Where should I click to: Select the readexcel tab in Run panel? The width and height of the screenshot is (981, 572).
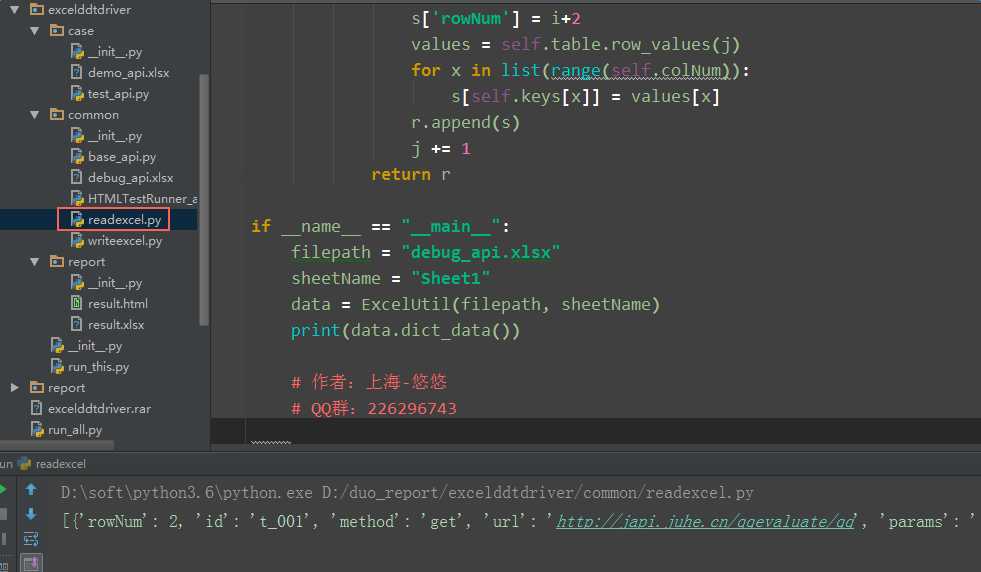point(53,464)
